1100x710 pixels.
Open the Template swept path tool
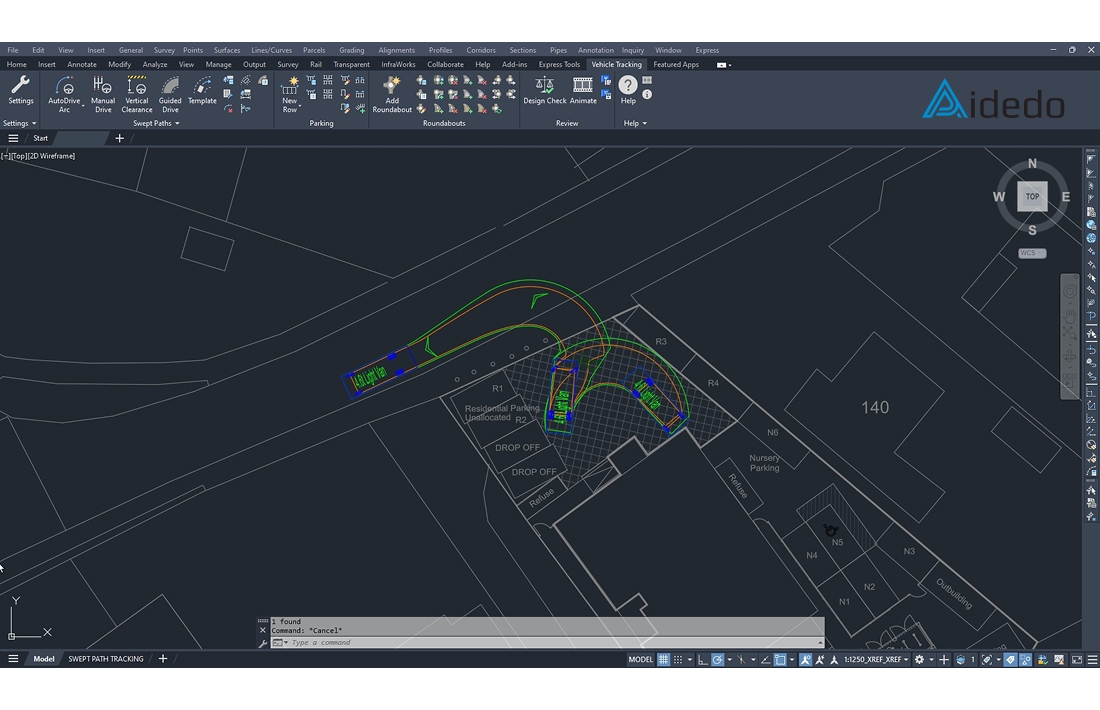click(202, 91)
